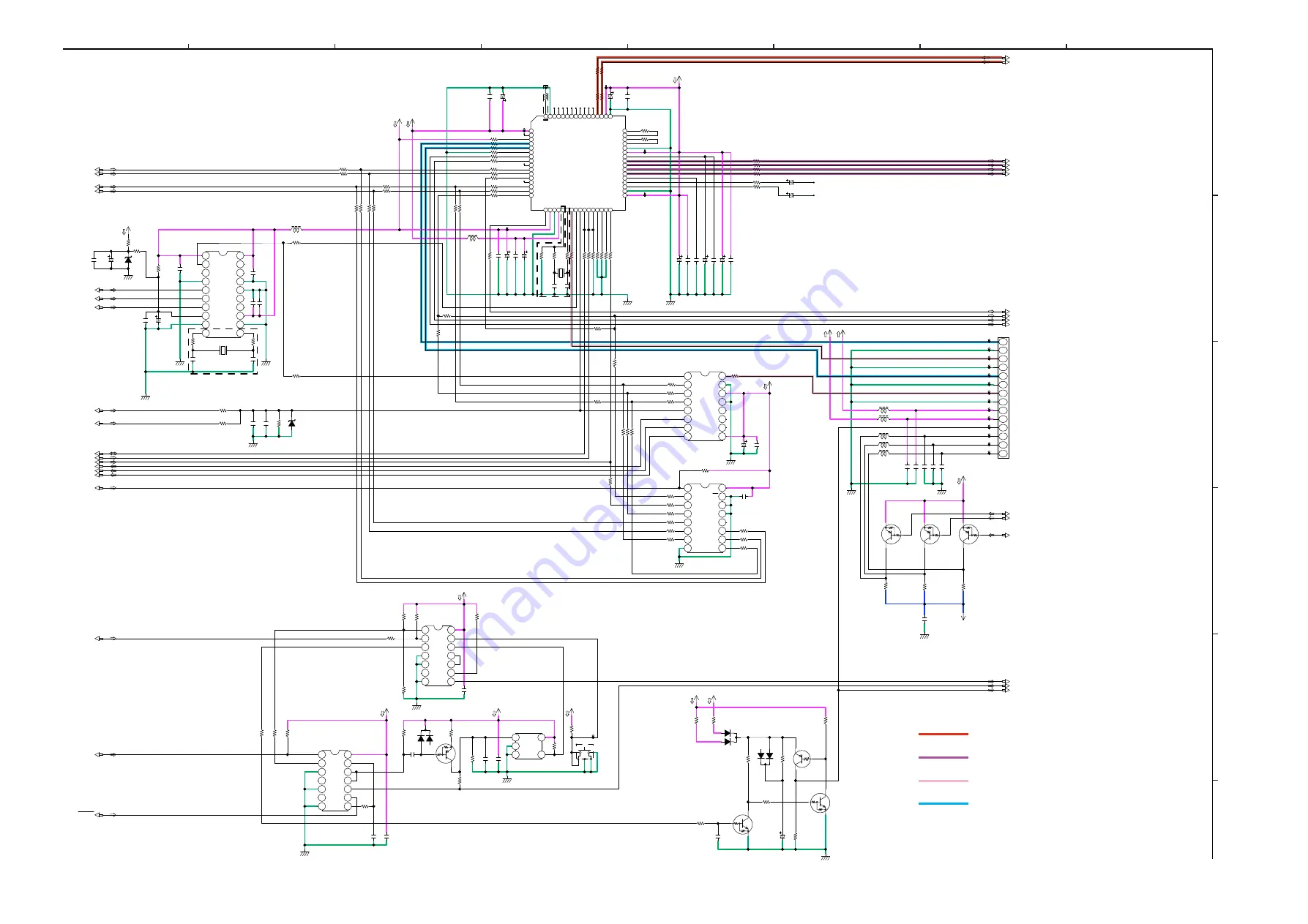The image size is (1308, 924).
Task: Select the tall multi-pin connector at right edge
Action: [1003, 398]
